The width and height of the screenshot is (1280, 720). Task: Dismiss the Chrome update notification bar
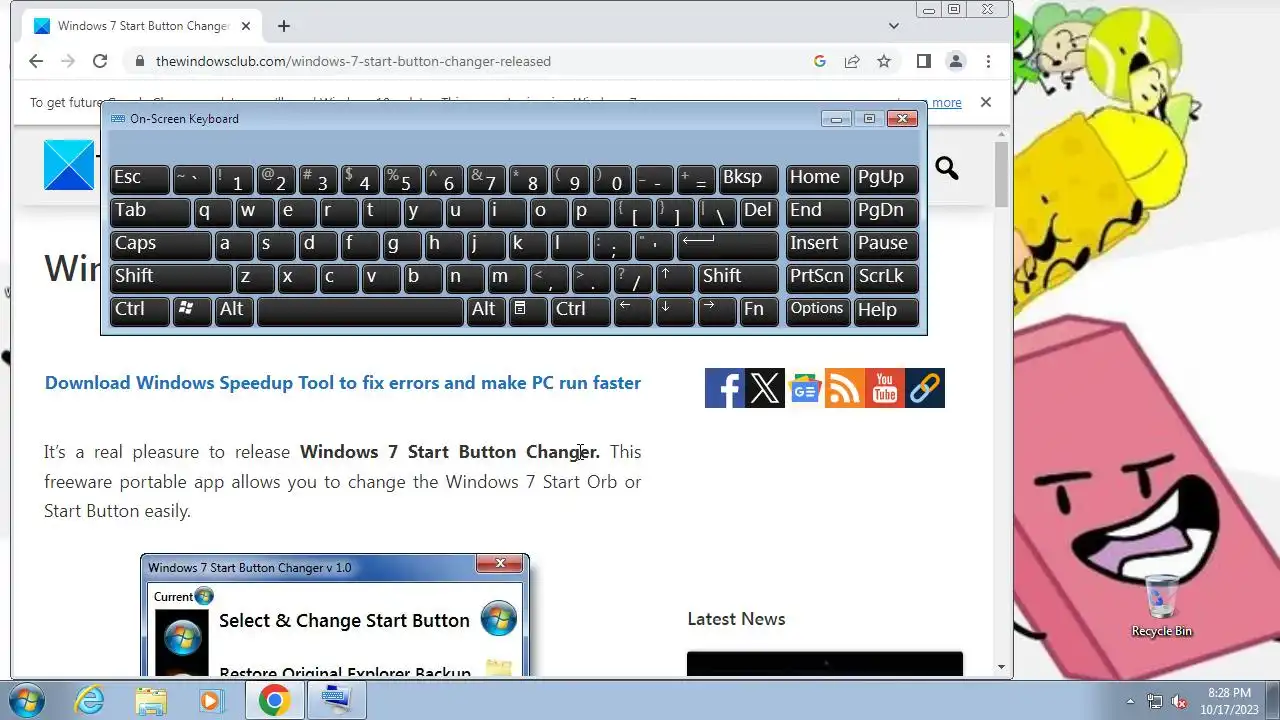click(x=985, y=102)
